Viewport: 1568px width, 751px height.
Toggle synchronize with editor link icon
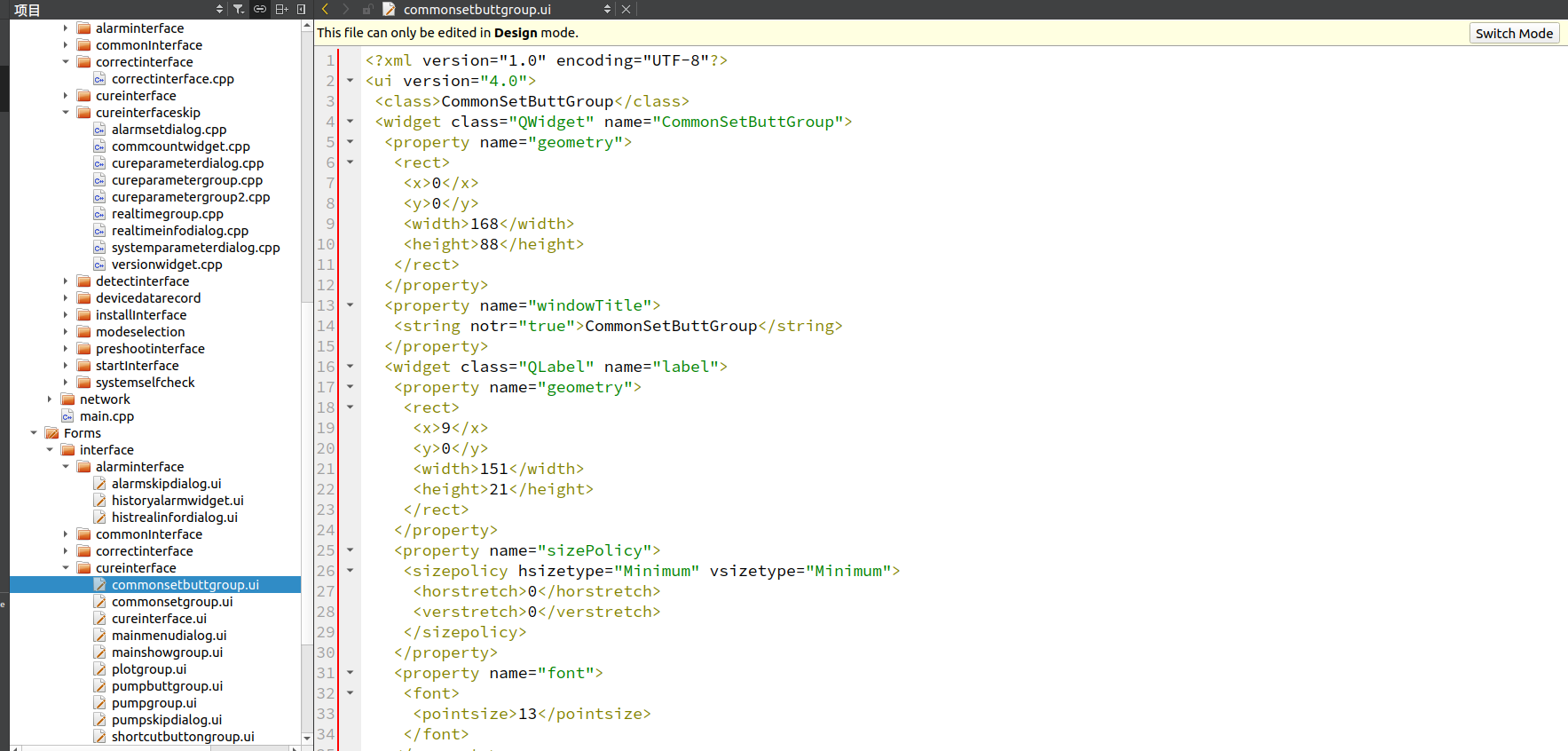[x=260, y=9]
